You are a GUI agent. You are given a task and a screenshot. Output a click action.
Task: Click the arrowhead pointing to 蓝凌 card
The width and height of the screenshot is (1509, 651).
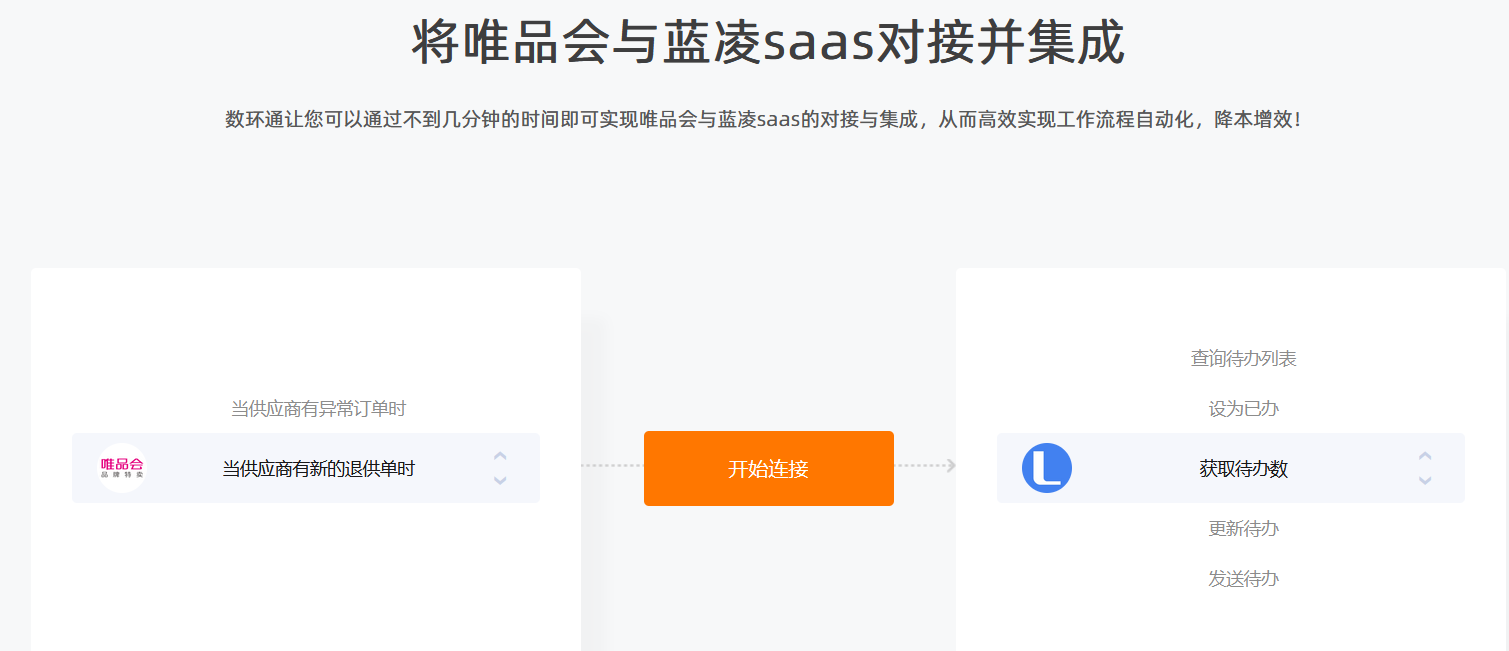pyautogui.click(x=950, y=465)
